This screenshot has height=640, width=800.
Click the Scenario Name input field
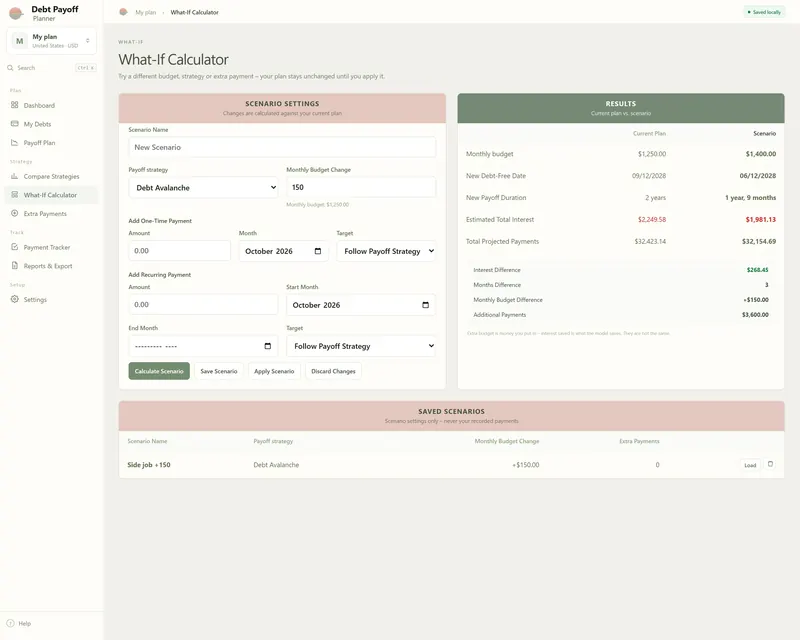point(282,147)
